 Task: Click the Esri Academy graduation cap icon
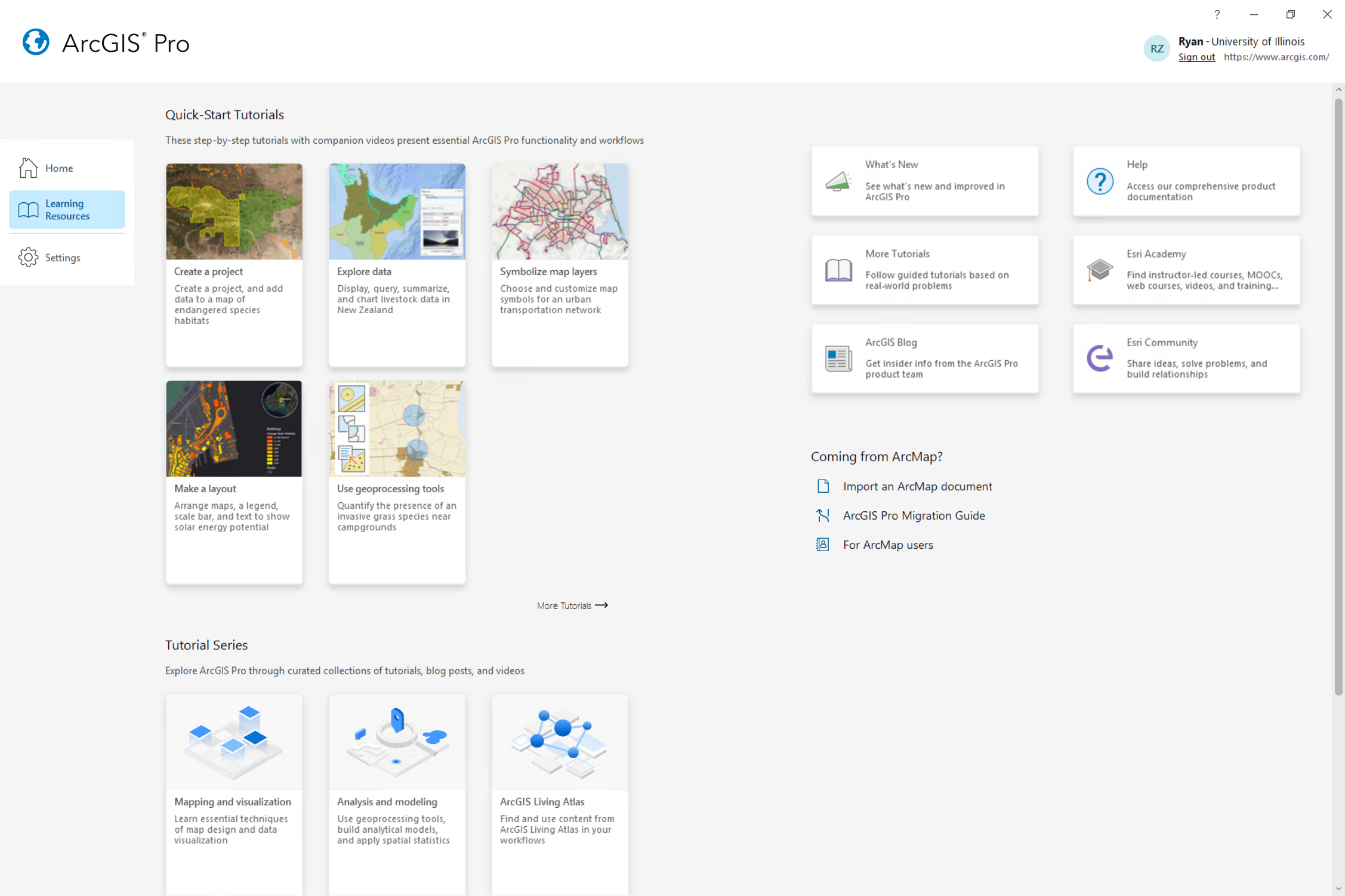click(1100, 270)
